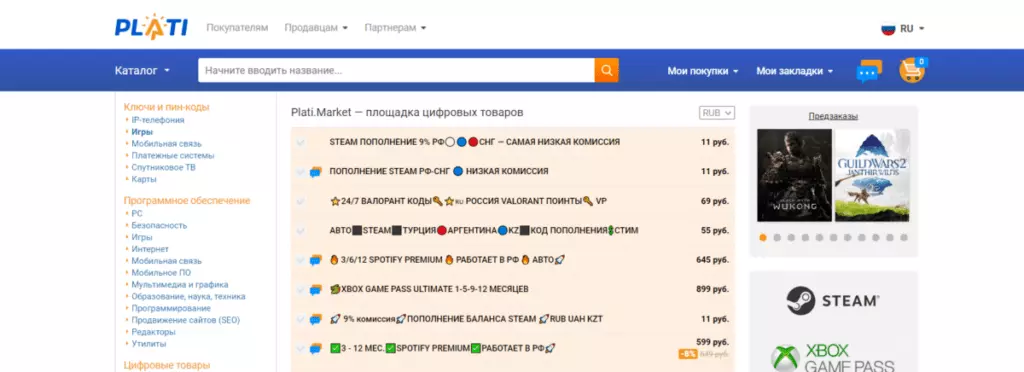Open XBOX GAME PASS ULTIMATE 1-5-9-12 listing

[429, 289]
